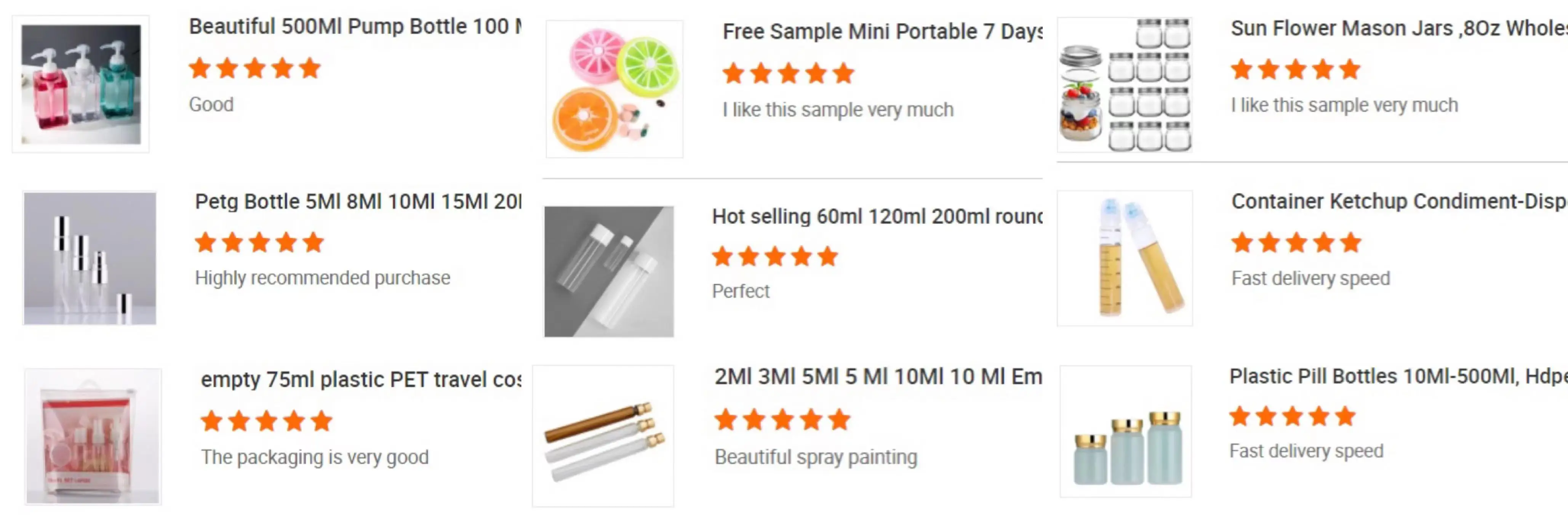
Task: Open the Hot selling 60ml 120ml 200ml title
Action: [x=877, y=216]
